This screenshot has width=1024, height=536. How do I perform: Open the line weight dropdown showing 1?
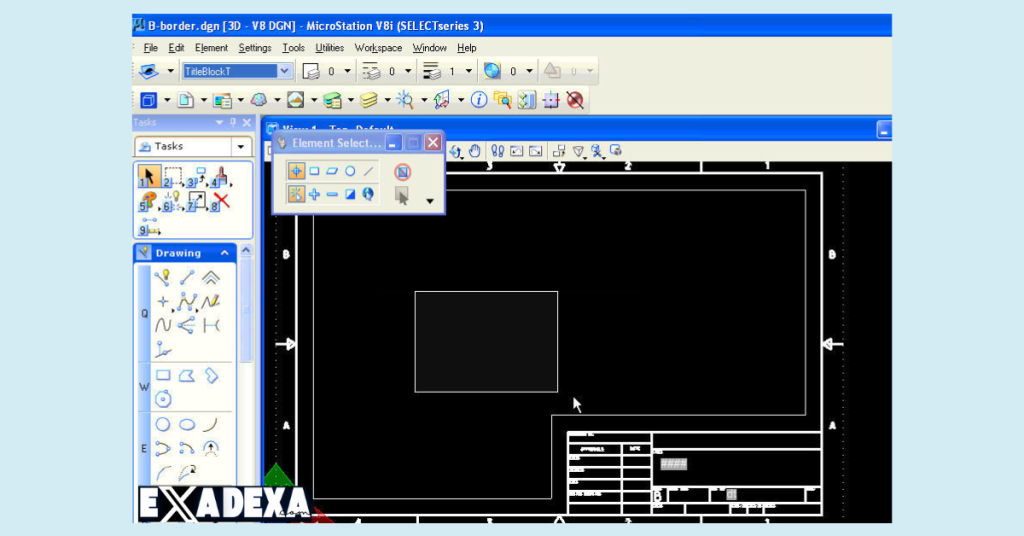point(468,71)
